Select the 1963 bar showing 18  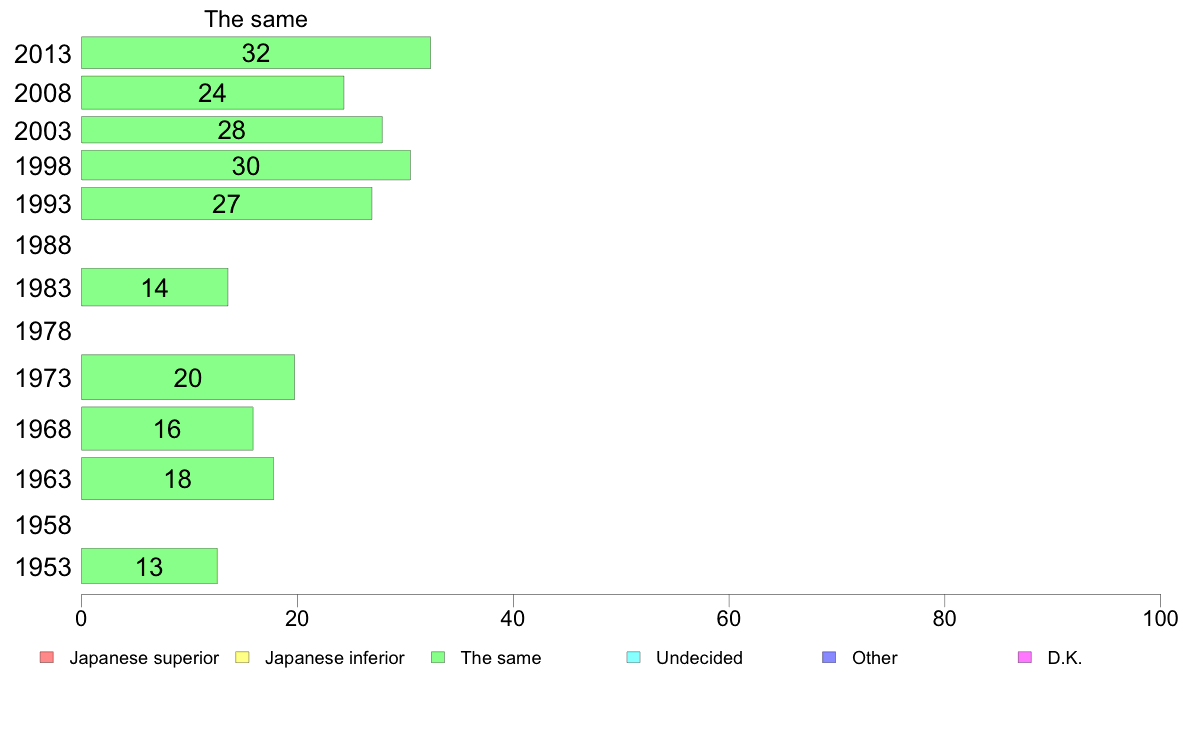[x=177, y=478]
